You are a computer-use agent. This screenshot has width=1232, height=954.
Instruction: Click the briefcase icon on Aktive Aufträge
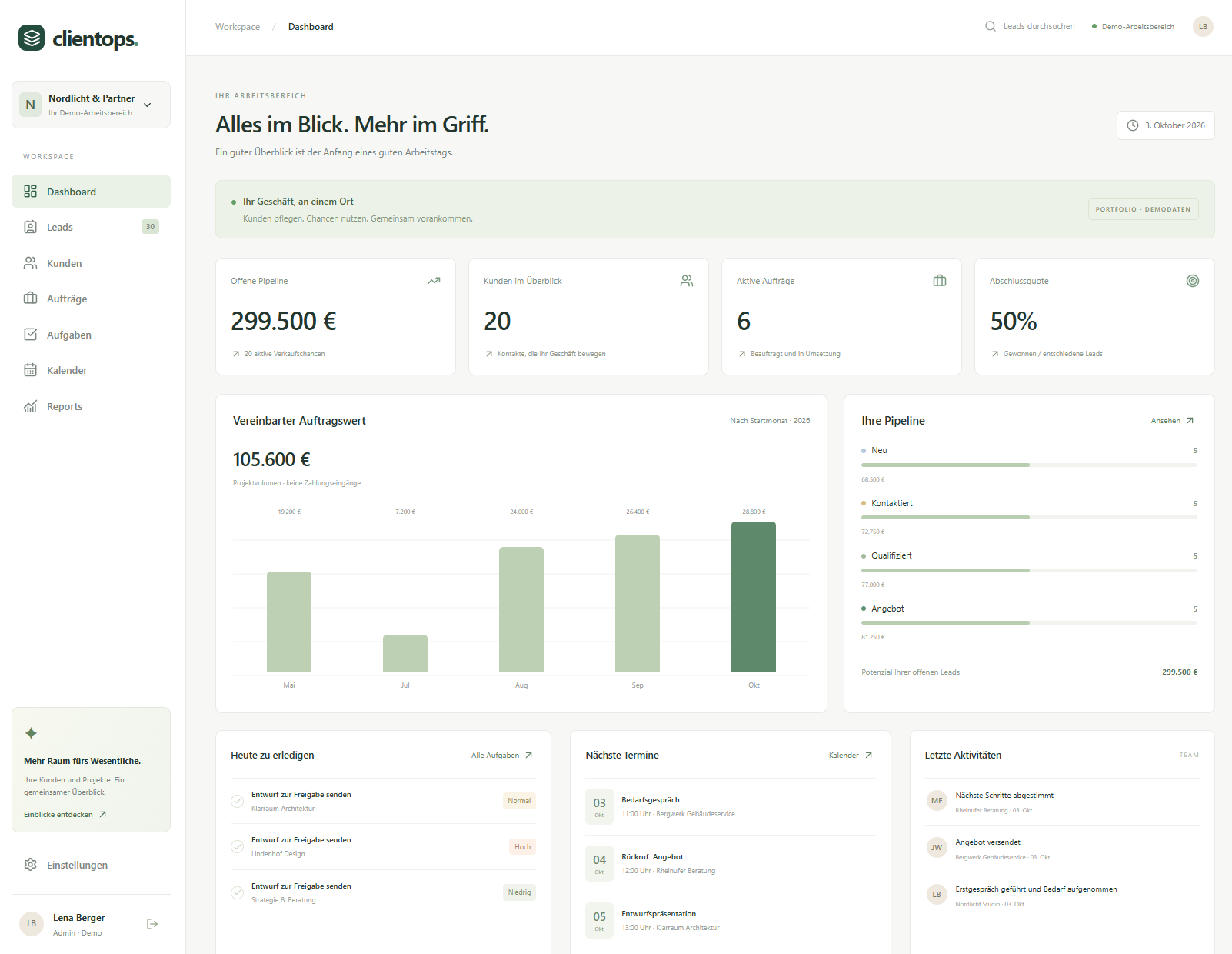(940, 281)
